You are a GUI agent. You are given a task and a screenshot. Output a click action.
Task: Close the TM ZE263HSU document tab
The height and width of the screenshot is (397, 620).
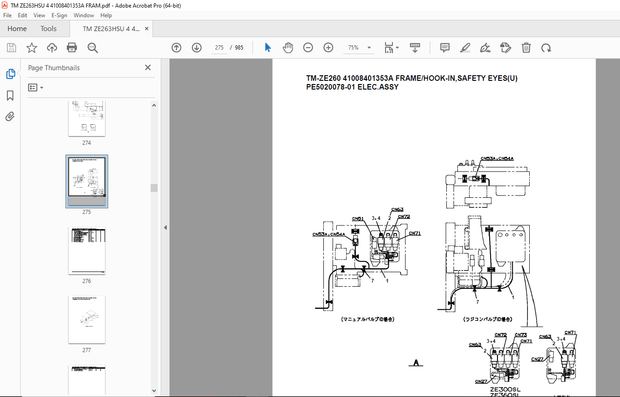click(x=147, y=29)
